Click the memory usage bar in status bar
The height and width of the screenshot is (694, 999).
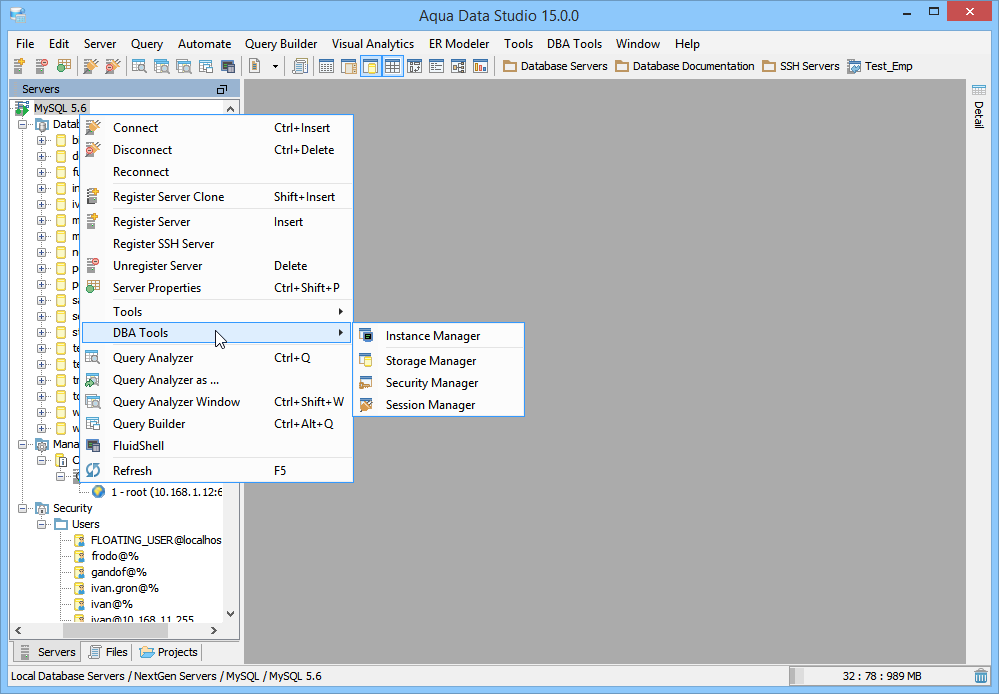[880, 676]
